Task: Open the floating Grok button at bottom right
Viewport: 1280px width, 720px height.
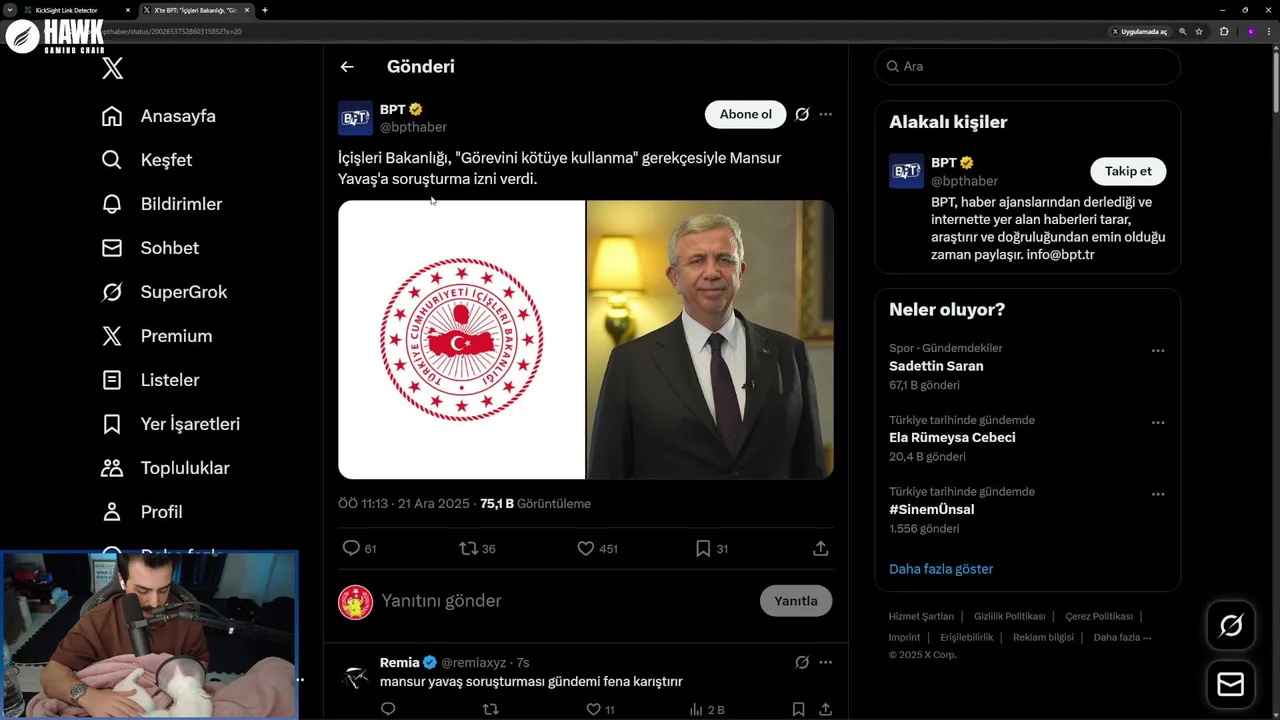Action: [1230, 626]
